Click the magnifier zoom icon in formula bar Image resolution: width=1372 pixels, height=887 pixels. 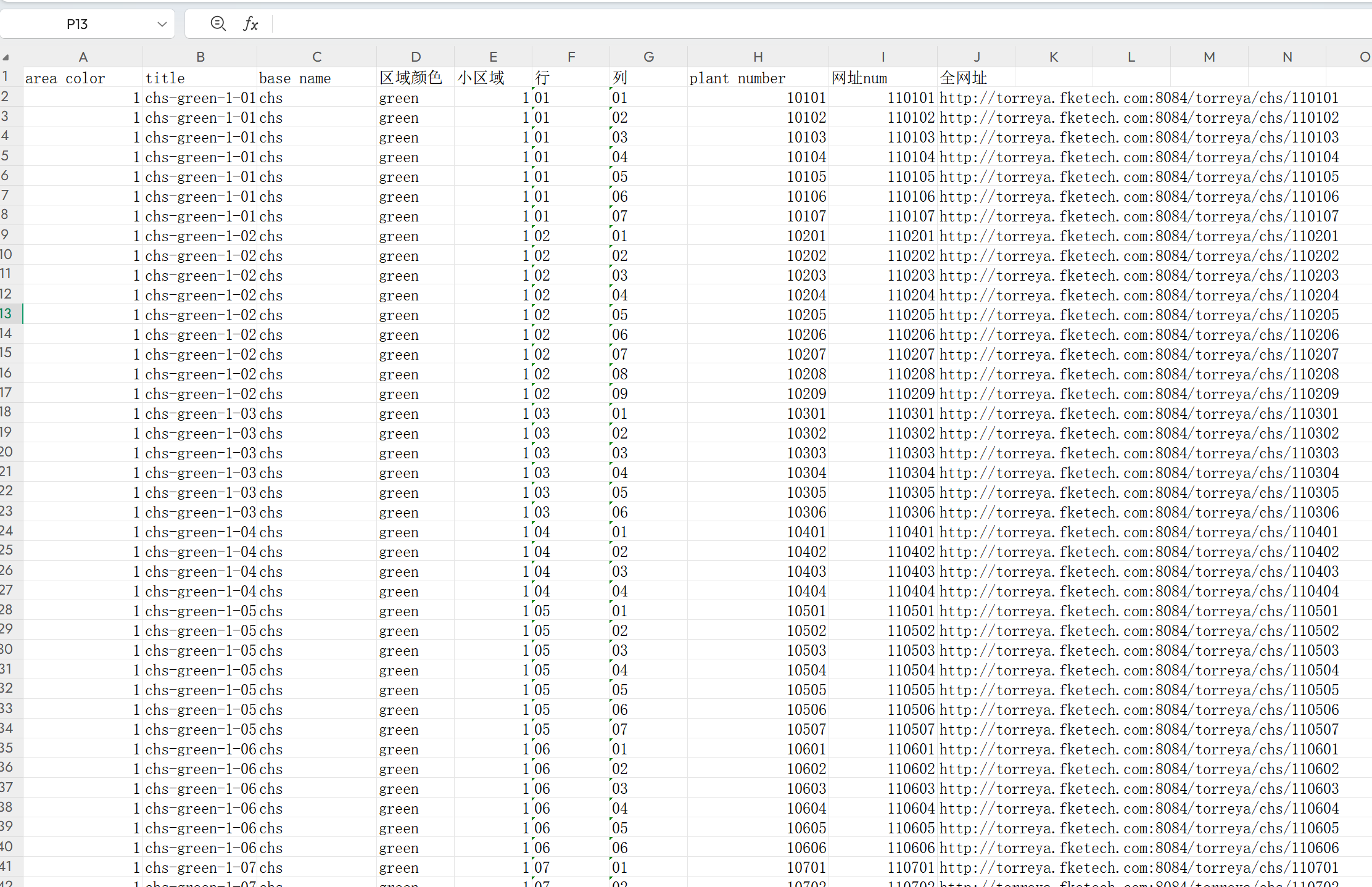click(218, 23)
